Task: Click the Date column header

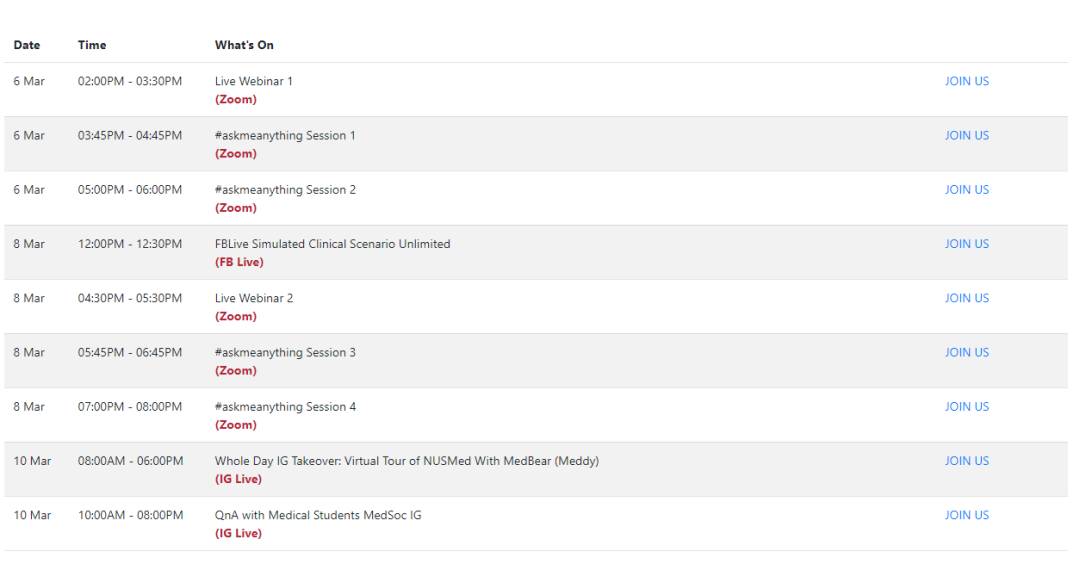Action: pyautogui.click(x=26, y=45)
